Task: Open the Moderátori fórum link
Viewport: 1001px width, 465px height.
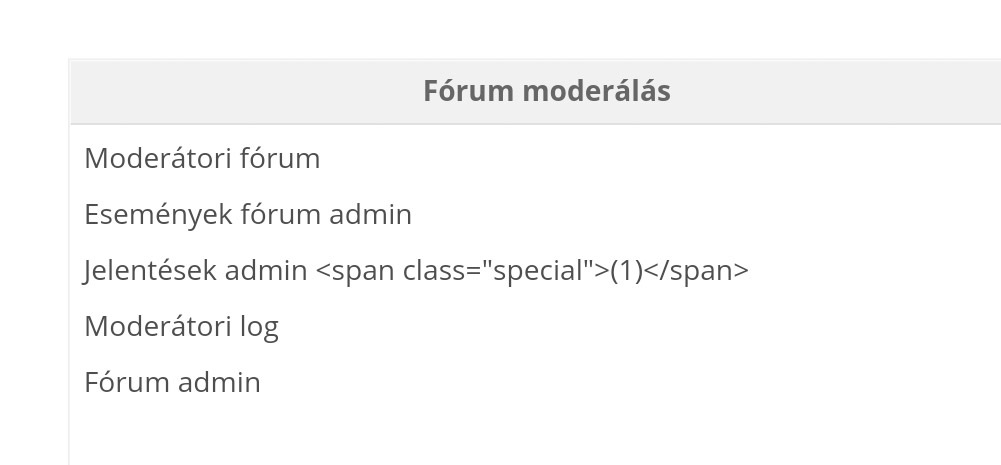Action: (x=202, y=158)
